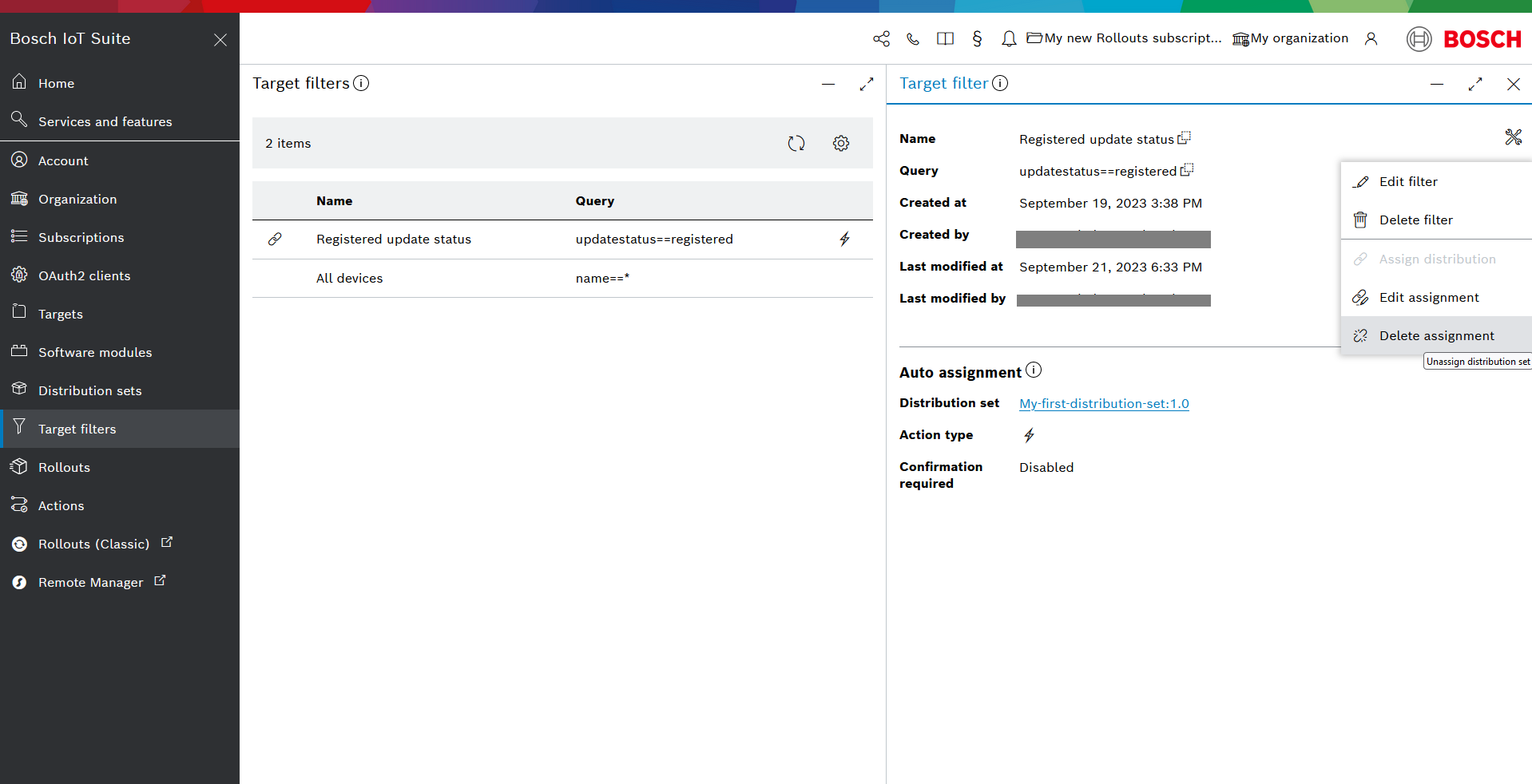The width and height of the screenshot is (1532, 784).
Task: Click the phone contact icon in header
Action: coord(913,39)
